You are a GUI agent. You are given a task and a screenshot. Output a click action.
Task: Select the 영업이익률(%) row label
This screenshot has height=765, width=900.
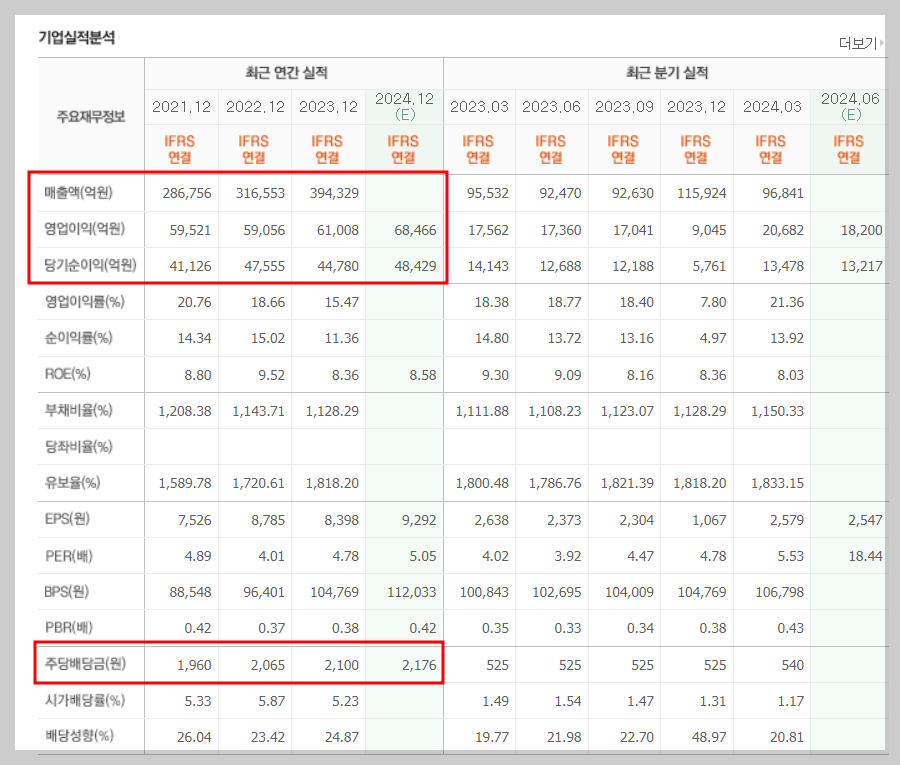(84, 302)
